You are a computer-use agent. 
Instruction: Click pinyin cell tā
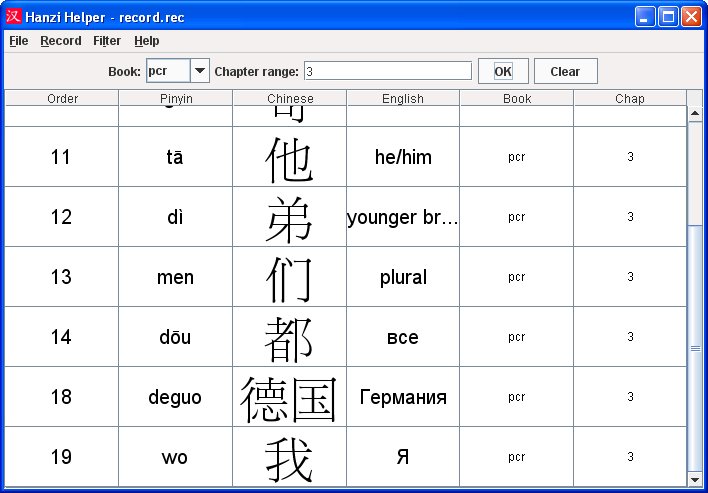(175, 157)
